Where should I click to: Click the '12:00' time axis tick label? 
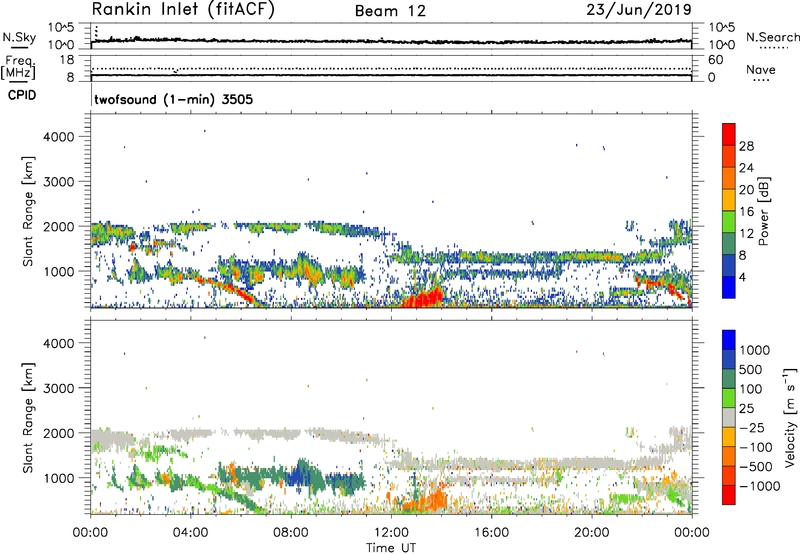[x=391, y=533]
